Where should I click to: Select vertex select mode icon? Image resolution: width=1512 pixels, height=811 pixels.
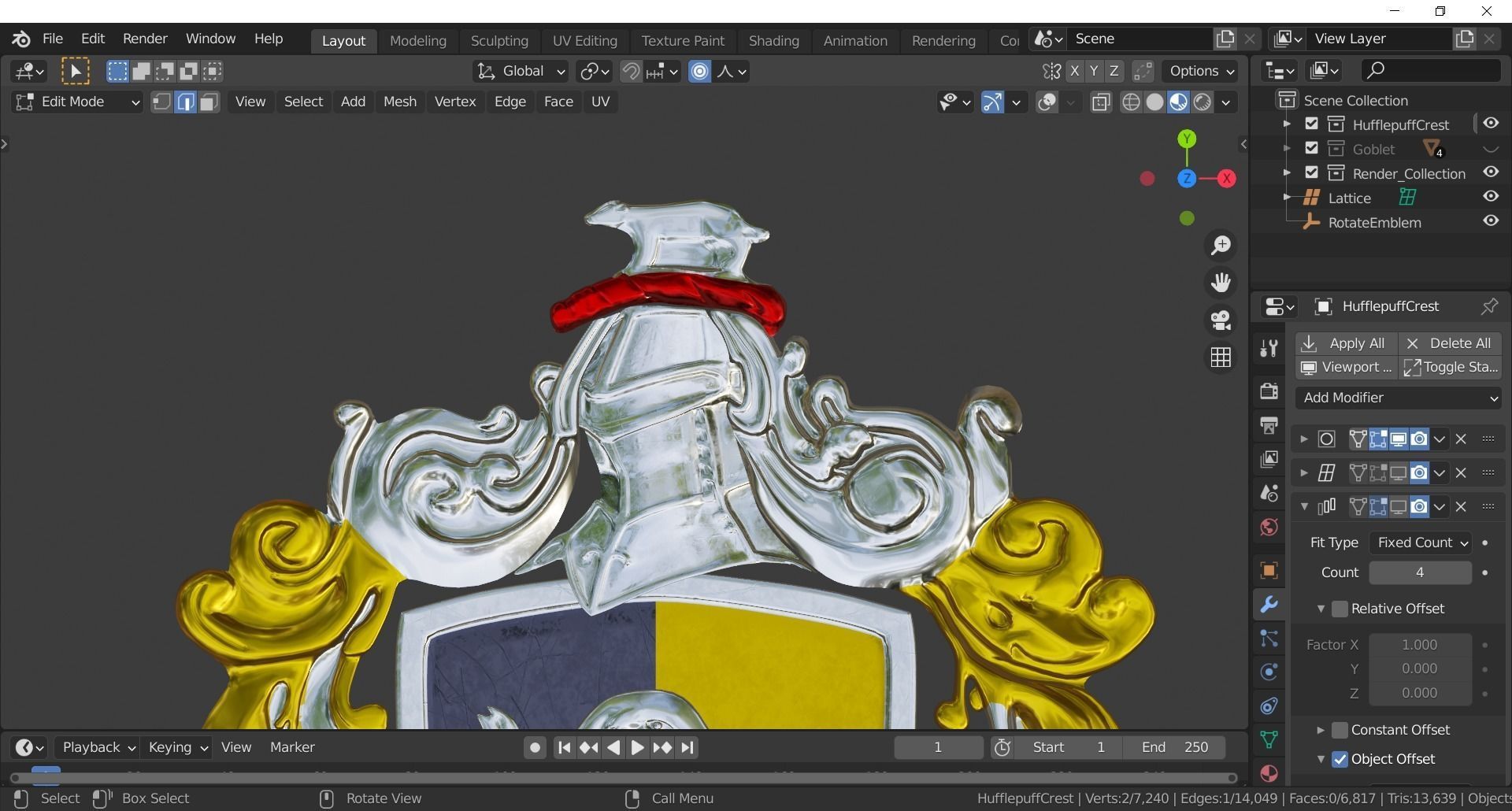click(161, 102)
